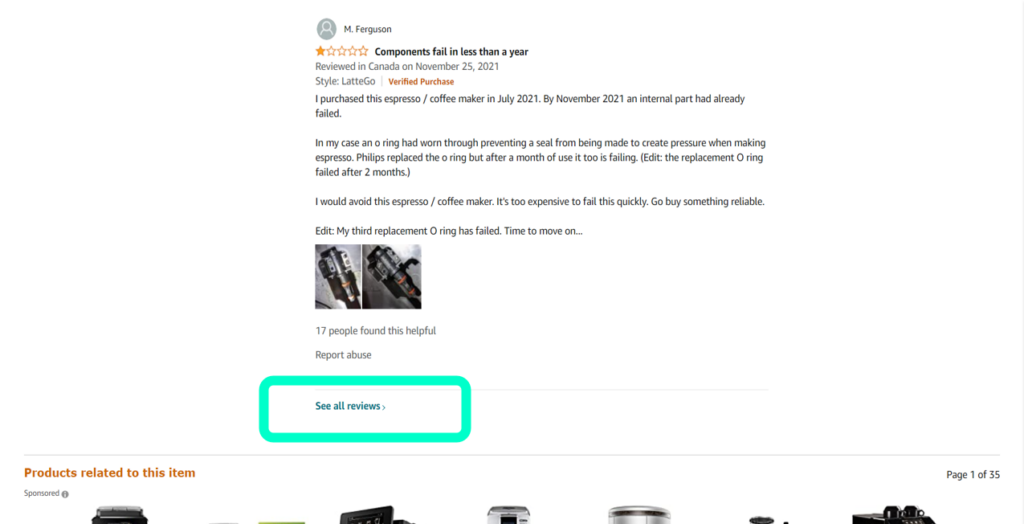Open the second review photo thumbnail
The image size is (1024, 524).
point(392,276)
